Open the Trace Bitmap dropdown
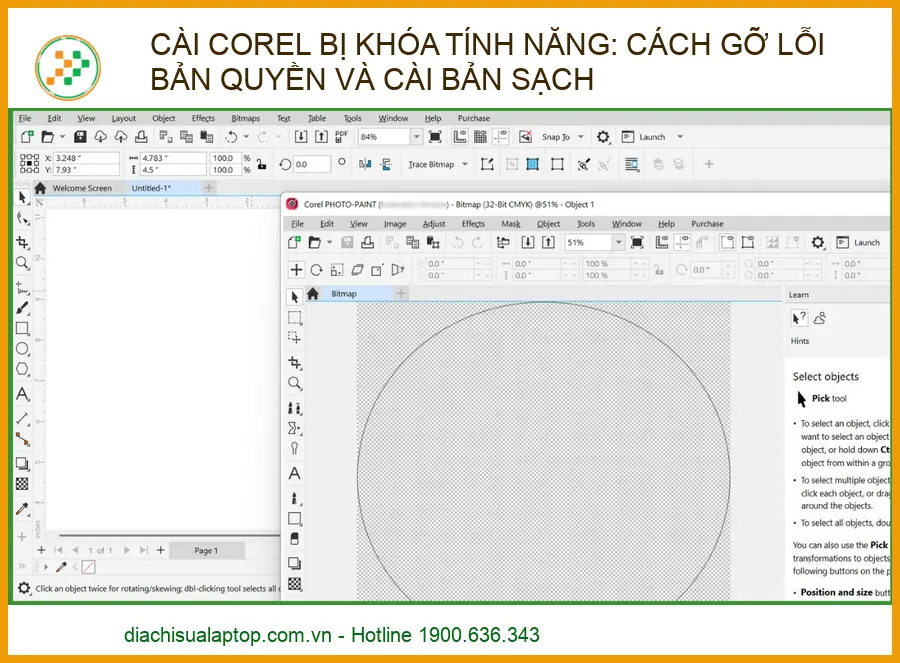This screenshot has width=900, height=663. pos(465,164)
